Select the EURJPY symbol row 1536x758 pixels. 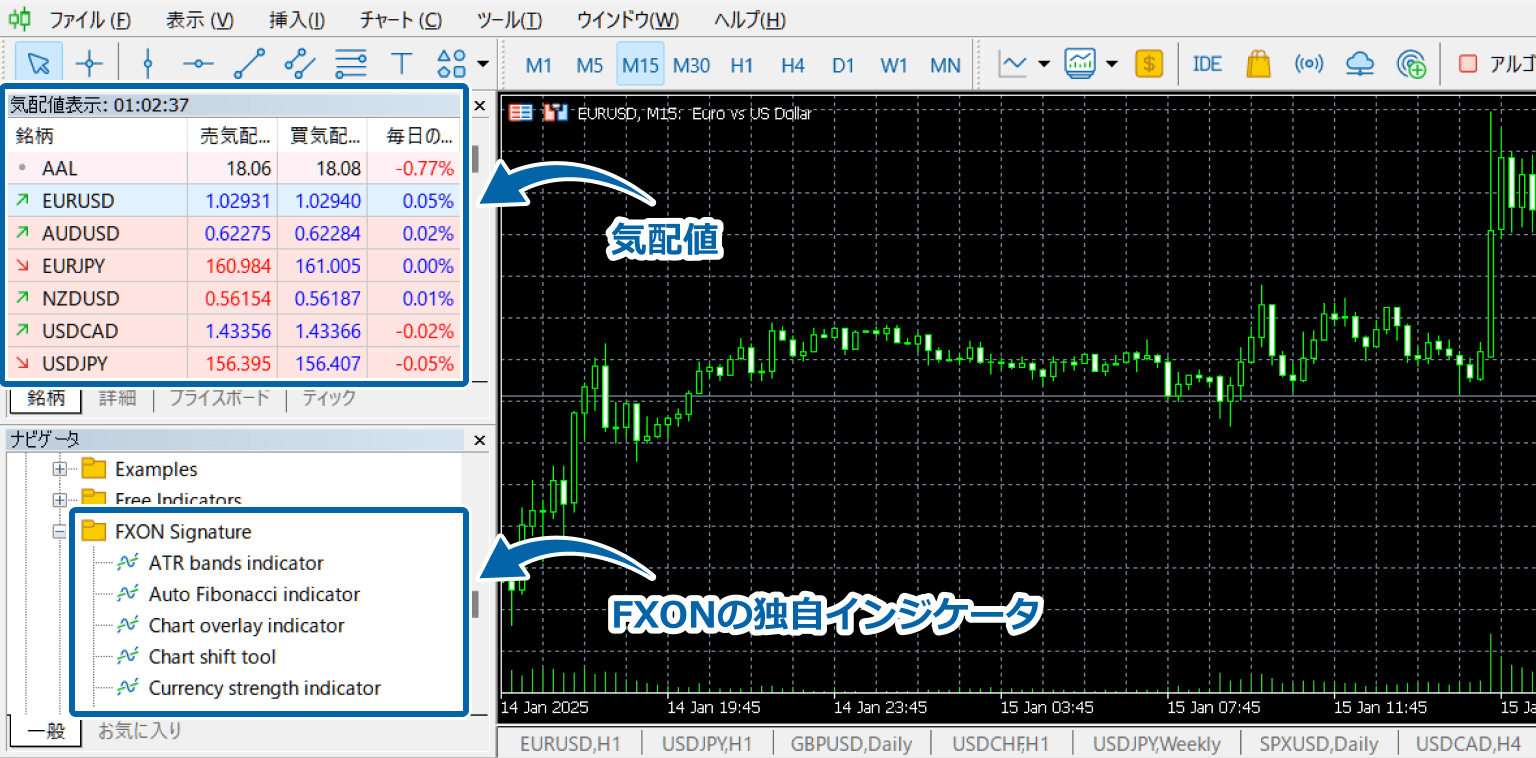coord(234,266)
